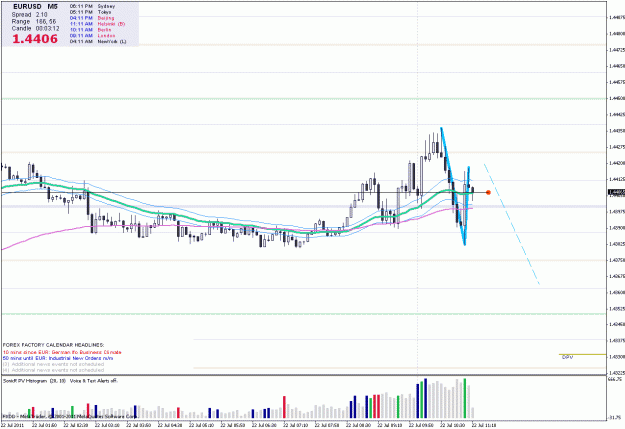Click the Industrial New Orders m/m headline
The height and width of the screenshot is (429, 625).
pyautogui.click(x=58, y=358)
